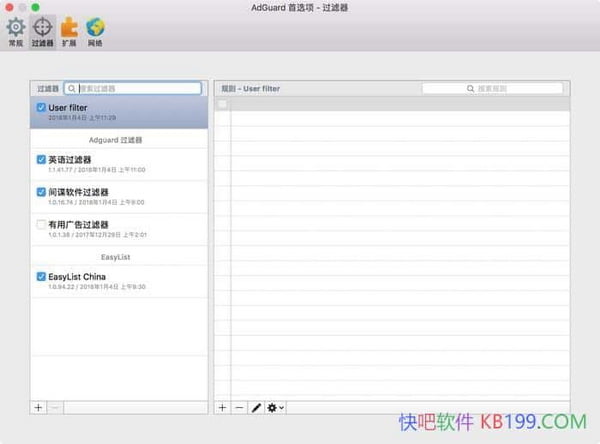Disable the 英语过滤器 checkbox
600x444 pixels.
tap(41, 159)
